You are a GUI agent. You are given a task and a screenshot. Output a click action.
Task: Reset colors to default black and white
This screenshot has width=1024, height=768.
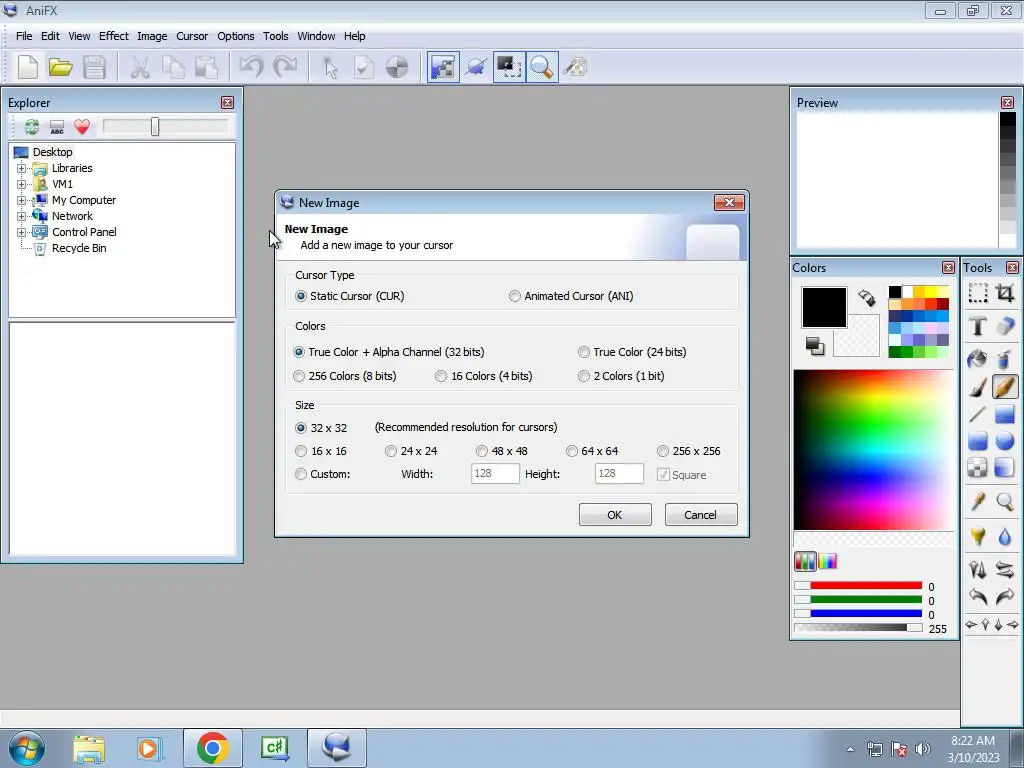pos(814,346)
